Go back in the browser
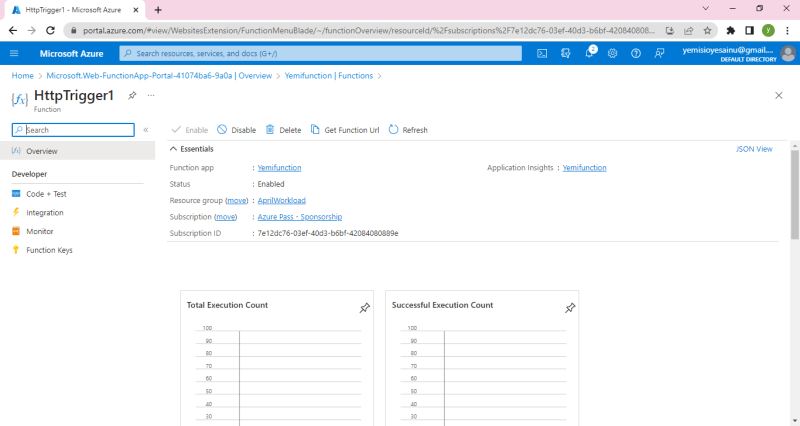 coord(13,31)
